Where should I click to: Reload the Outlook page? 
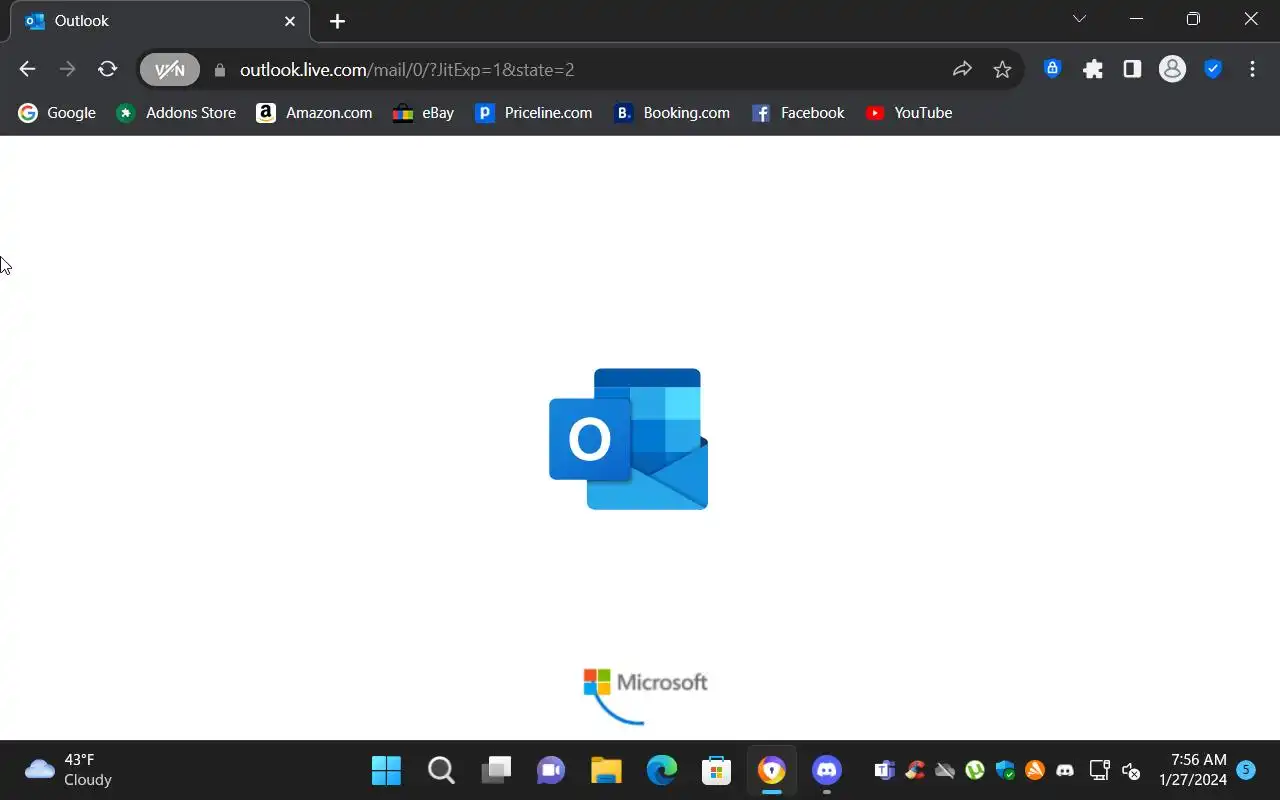[107, 69]
